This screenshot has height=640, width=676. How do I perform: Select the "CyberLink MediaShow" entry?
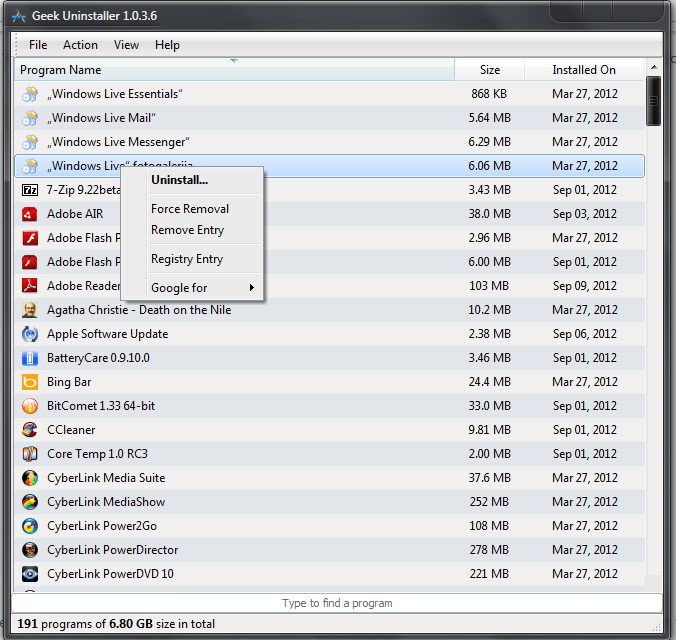[329, 502]
